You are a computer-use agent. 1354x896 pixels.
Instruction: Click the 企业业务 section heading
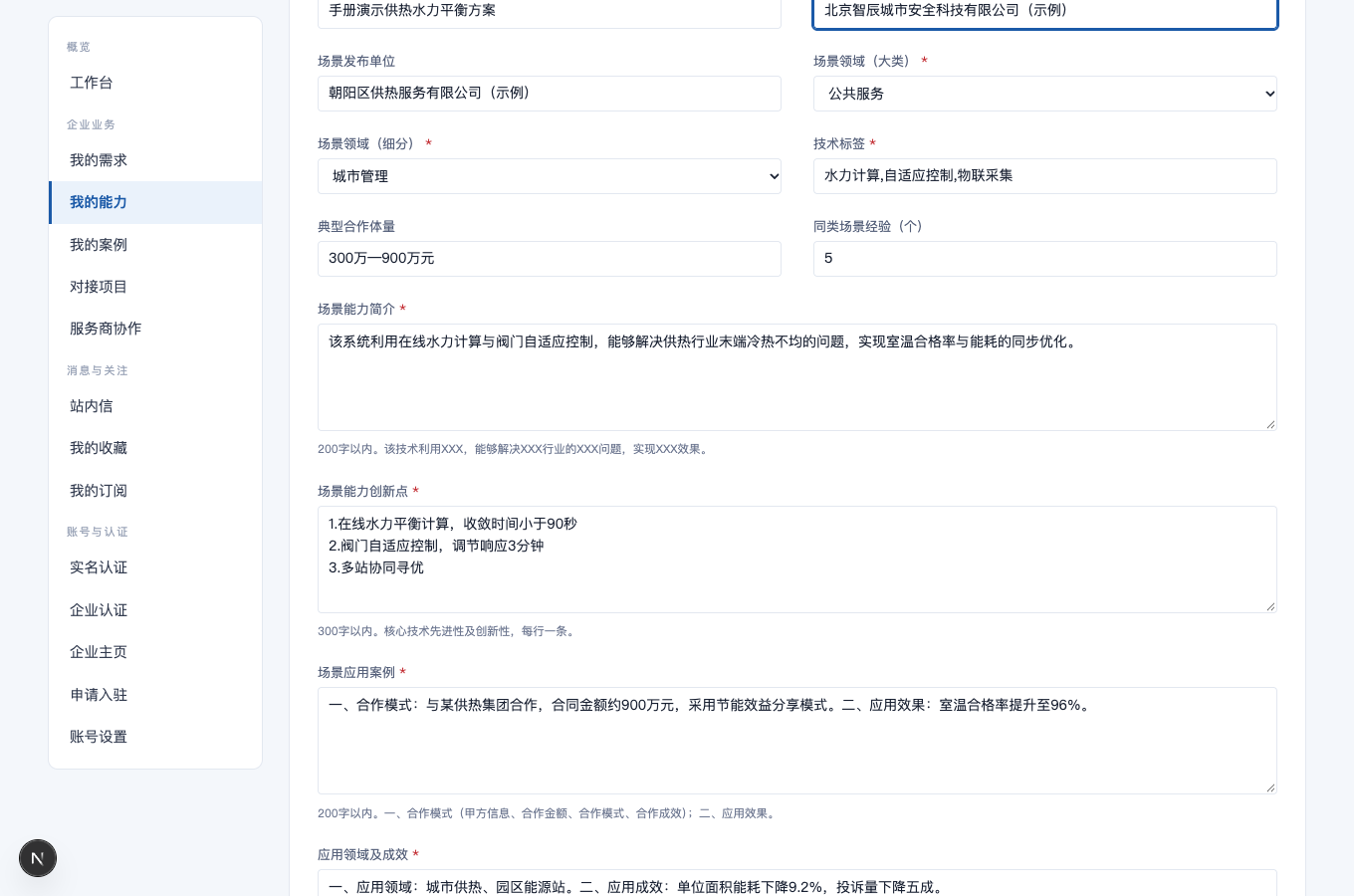tap(92, 124)
